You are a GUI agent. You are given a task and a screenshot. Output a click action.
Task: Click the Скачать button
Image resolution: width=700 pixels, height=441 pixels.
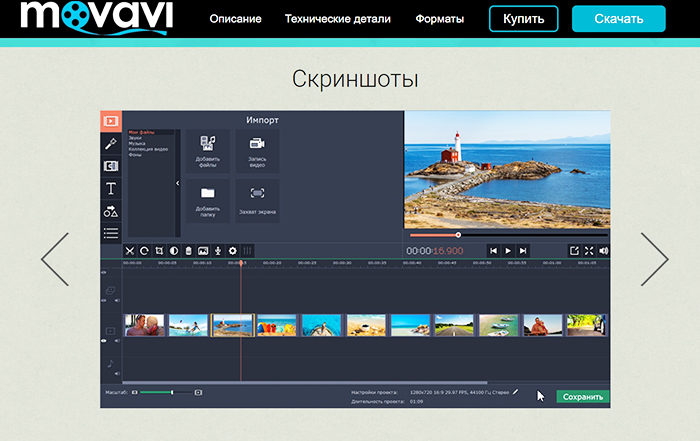click(x=618, y=19)
